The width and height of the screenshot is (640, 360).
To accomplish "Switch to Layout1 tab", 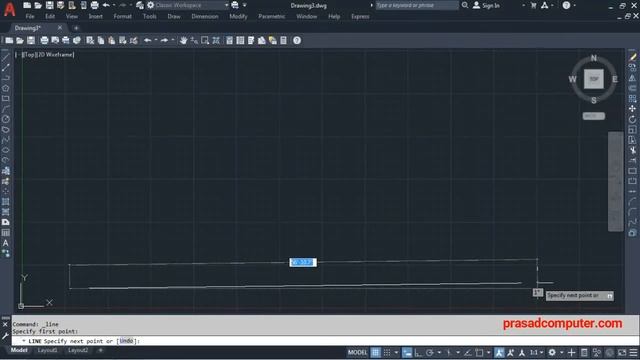I will coord(47,351).
